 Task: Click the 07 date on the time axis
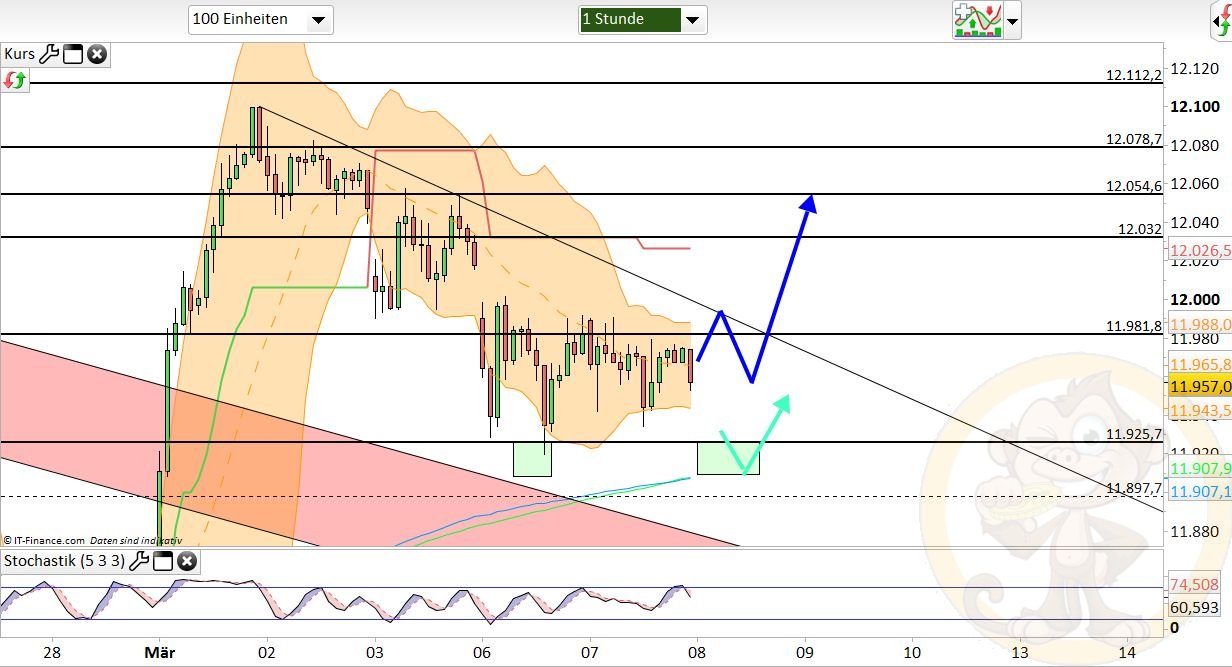tap(589, 652)
